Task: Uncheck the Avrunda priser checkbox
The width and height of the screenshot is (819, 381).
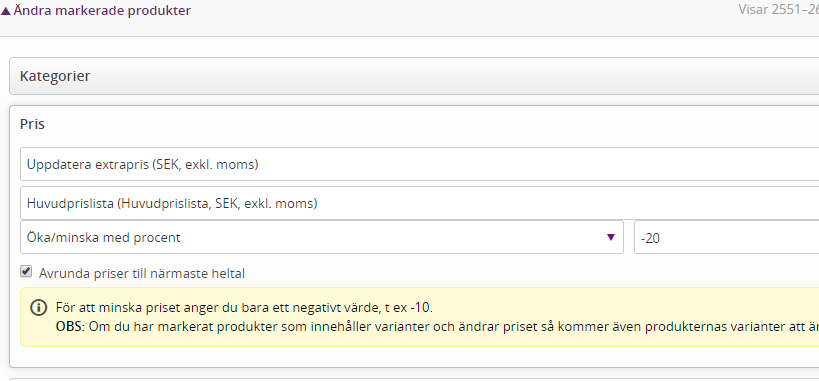Action: [x=26, y=272]
